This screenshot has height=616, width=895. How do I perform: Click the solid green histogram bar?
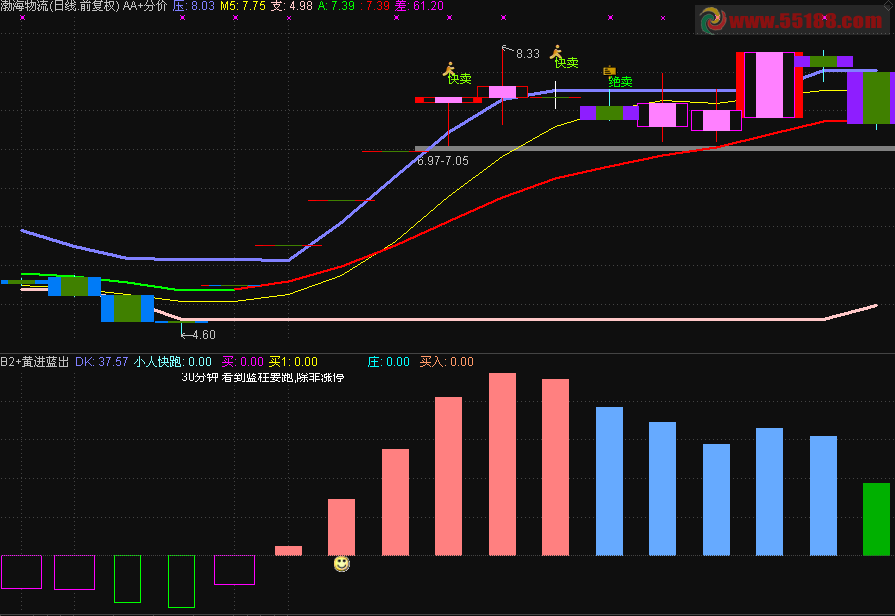(876, 519)
